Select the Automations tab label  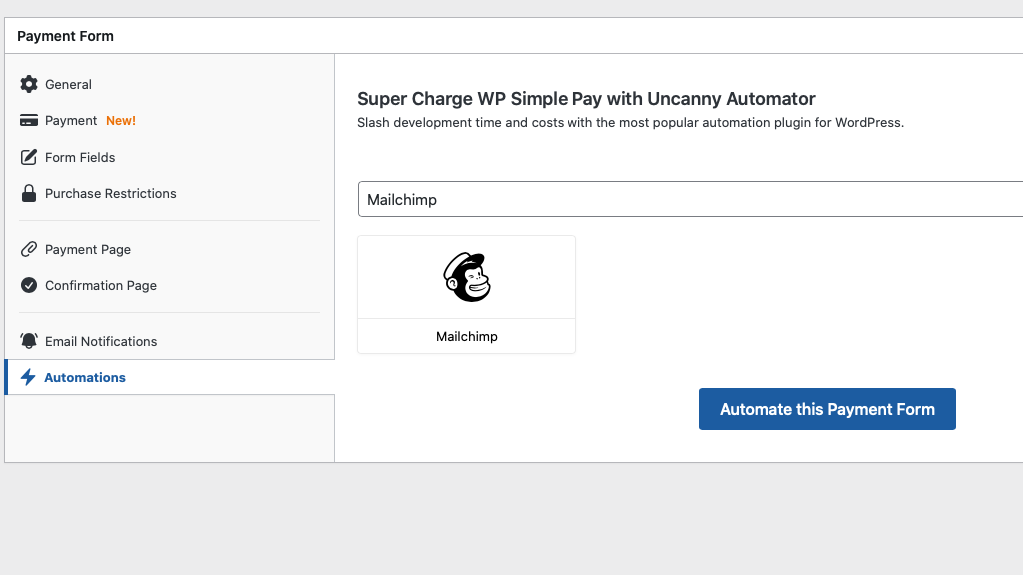85,378
